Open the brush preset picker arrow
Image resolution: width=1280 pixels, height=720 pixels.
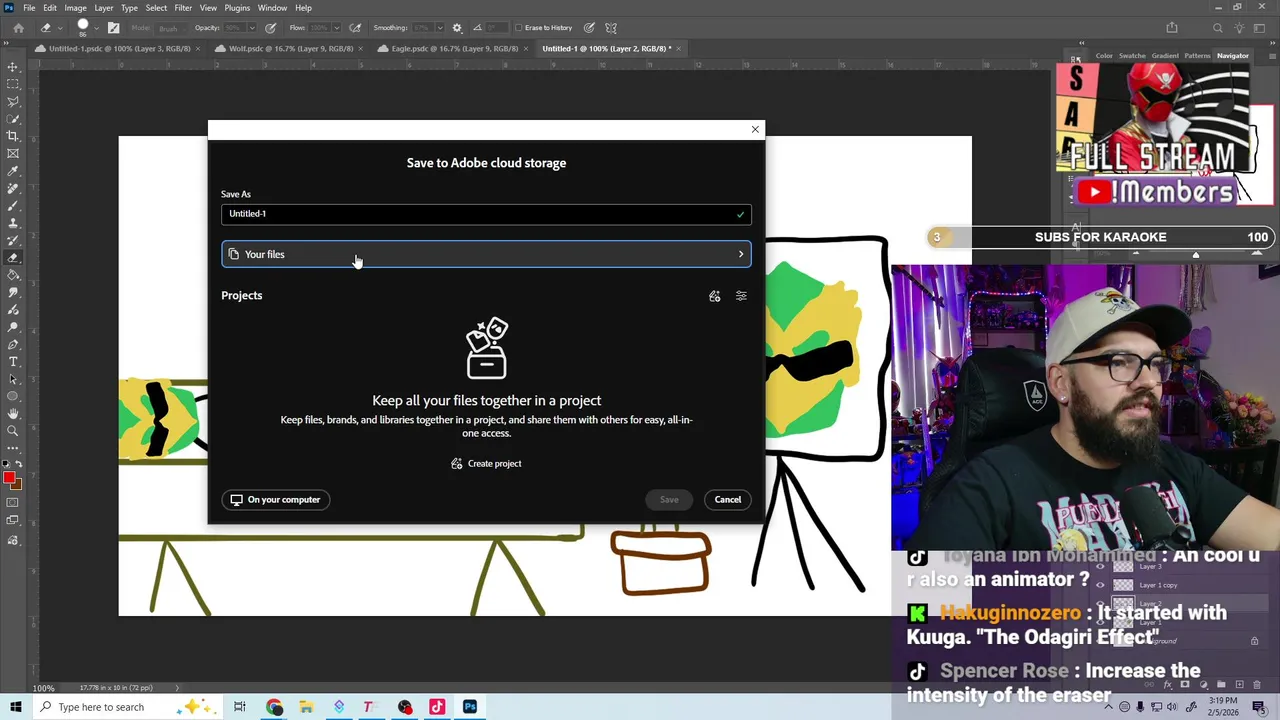point(97,28)
